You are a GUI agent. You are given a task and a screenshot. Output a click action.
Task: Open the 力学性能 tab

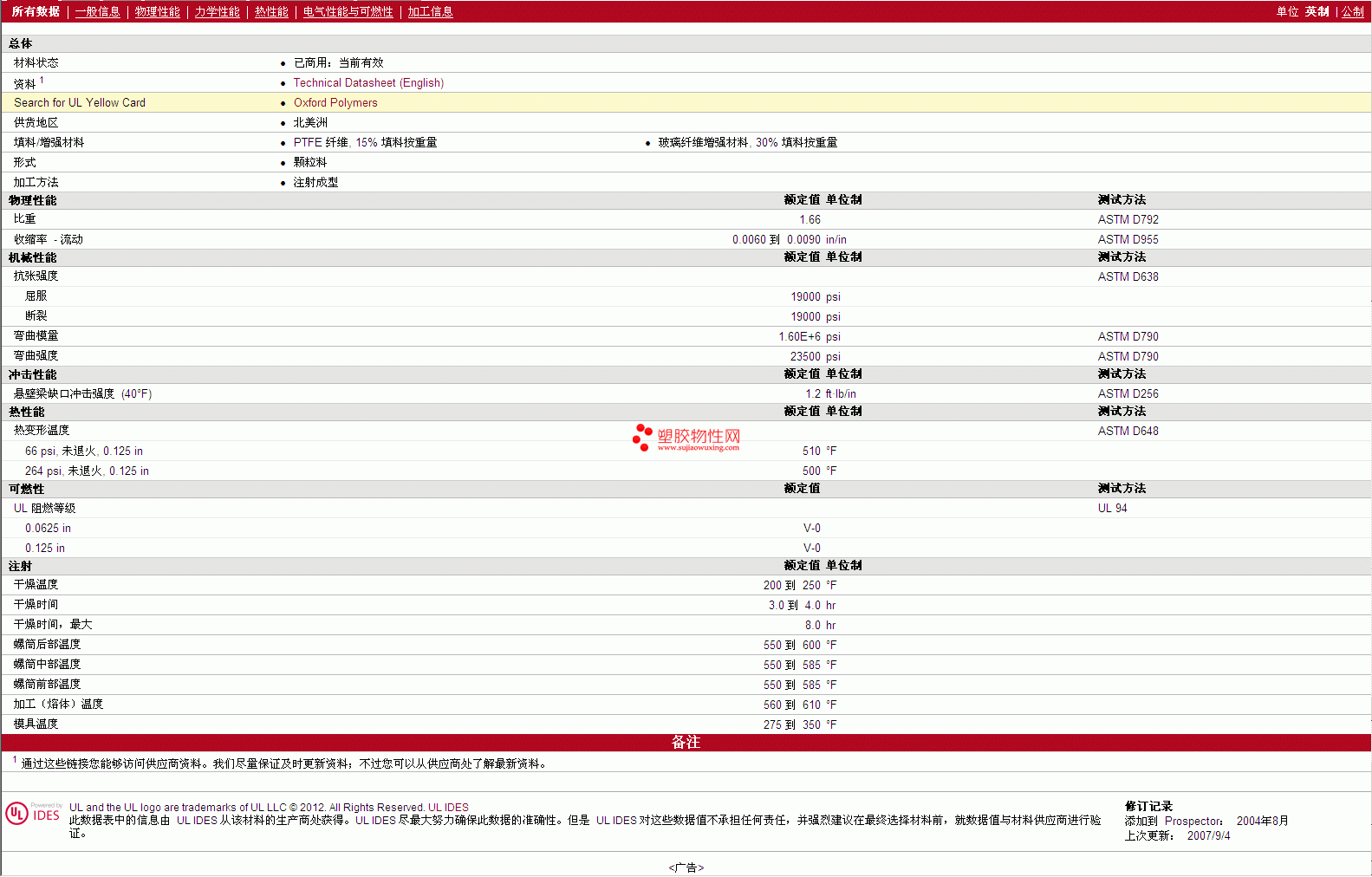tap(217, 12)
